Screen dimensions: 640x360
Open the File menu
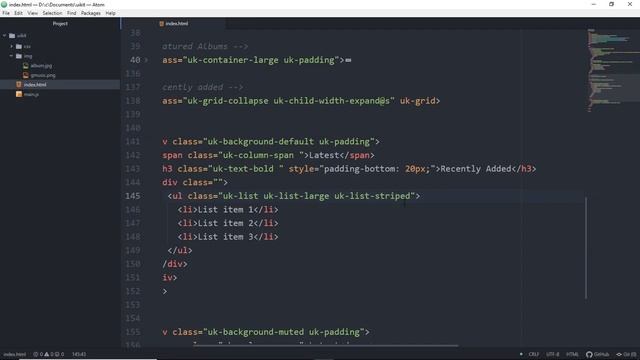pyautogui.click(x=6, y=13)
